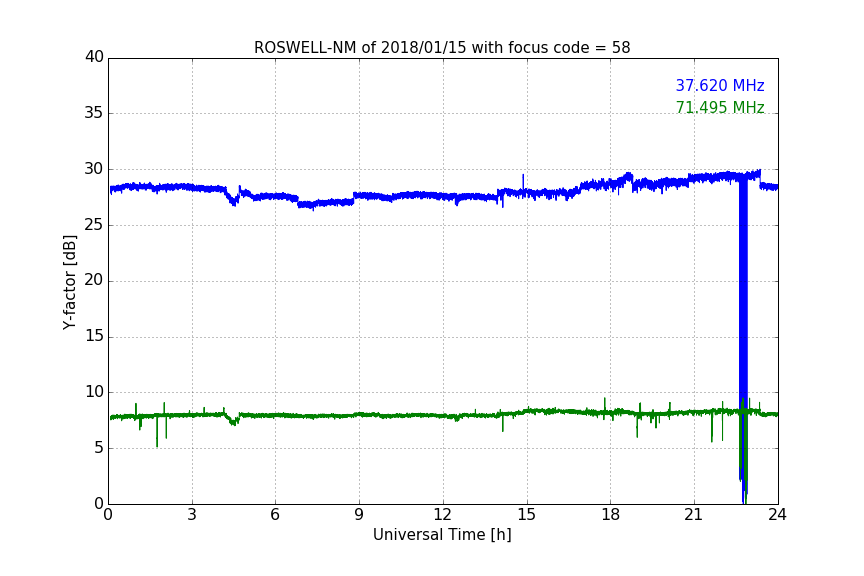Click x-axis tick label '24'
The width and height of the screenshot is (864, 576).
pos(777,515)
